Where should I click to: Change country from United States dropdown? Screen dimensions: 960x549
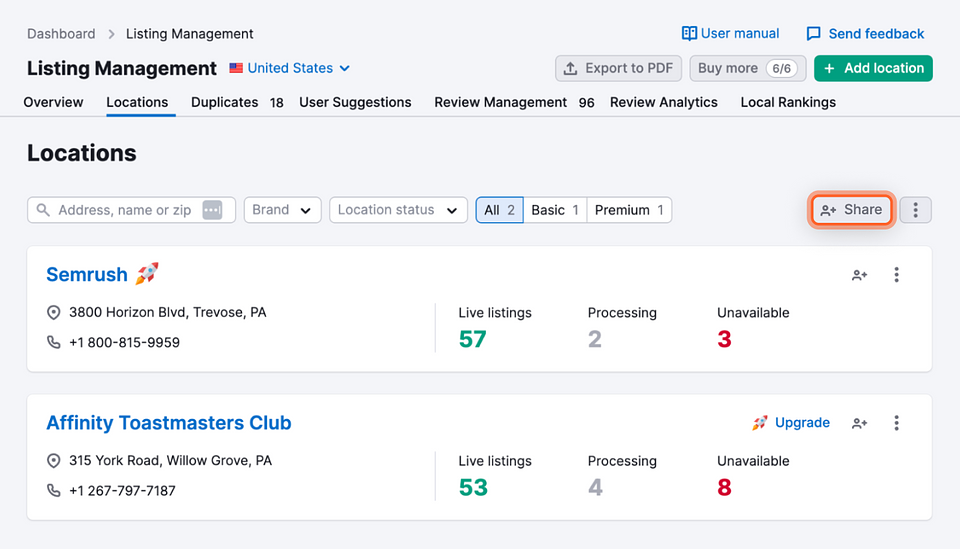290,68
